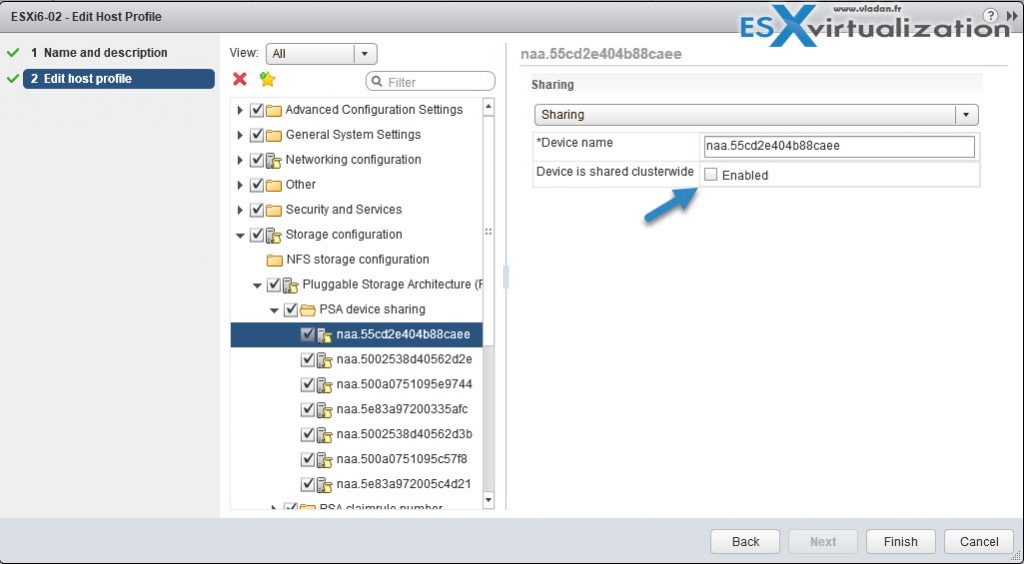Toggle checkbox for naa.500a0751095e9744
The image size is (1024, 564).
pos(308,385)
